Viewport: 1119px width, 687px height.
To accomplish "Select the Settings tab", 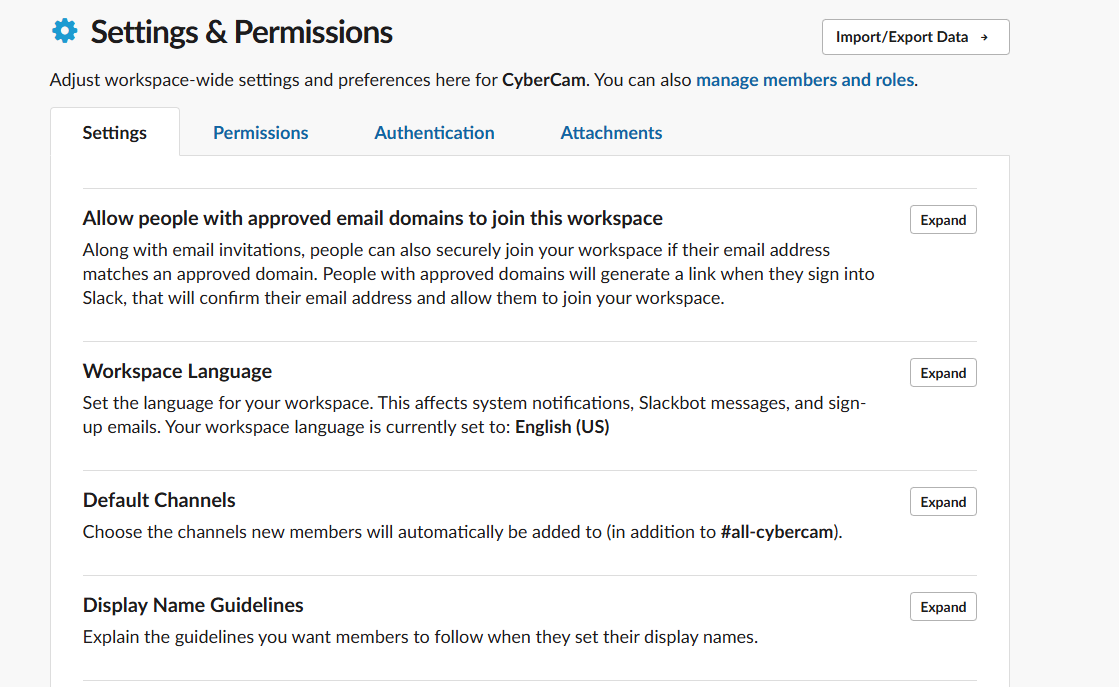I will click(x=115, y=133).
